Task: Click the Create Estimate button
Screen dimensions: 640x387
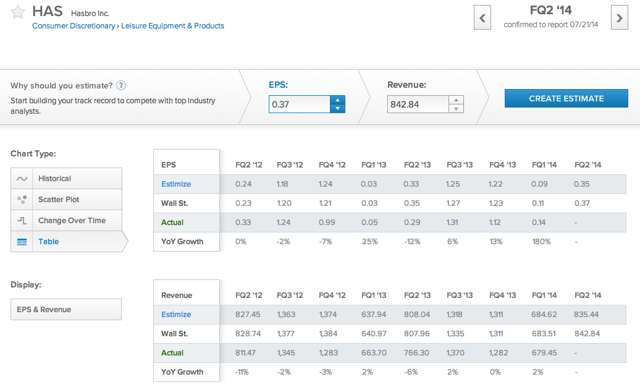Action: [566, 98]
